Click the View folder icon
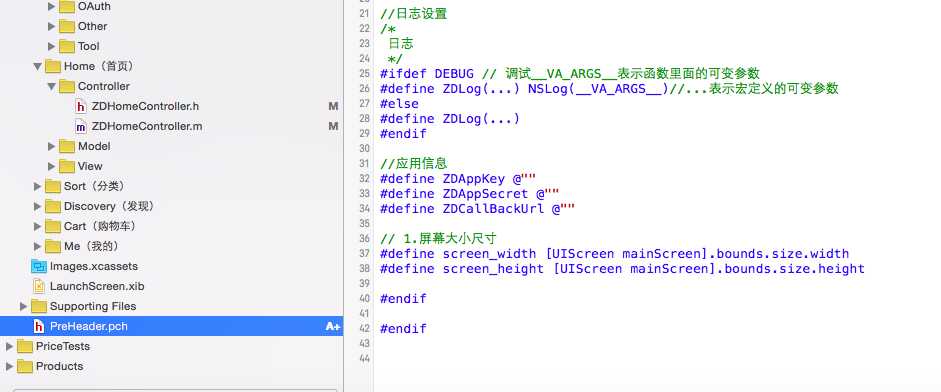The width and height of the screenshot is (941, 392). 67,166
